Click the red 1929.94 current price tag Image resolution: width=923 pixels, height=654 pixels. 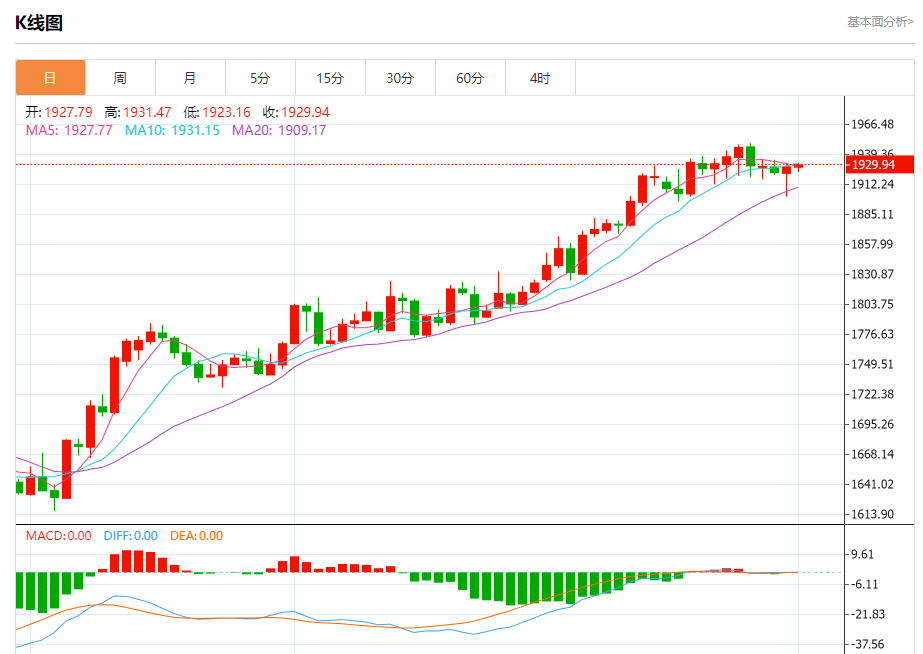(880, 164)
